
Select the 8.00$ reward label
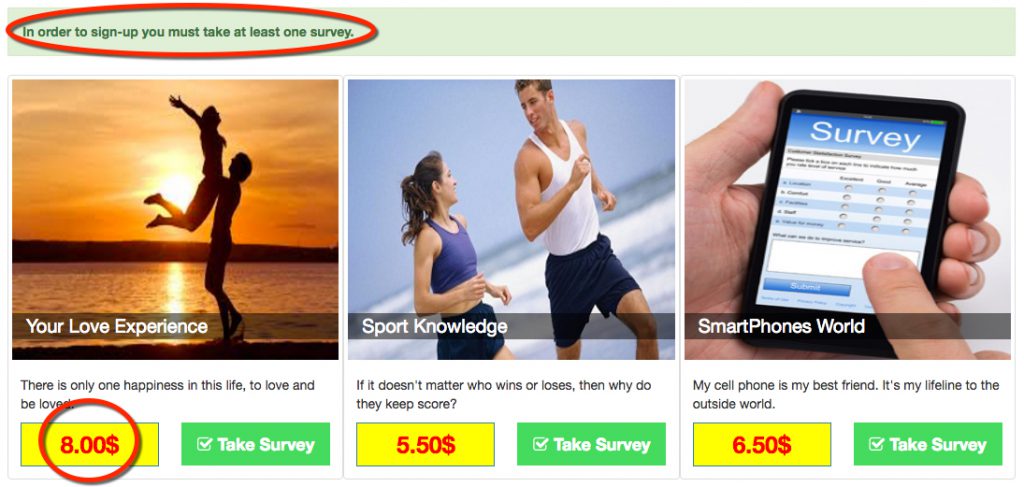(89, 445)
